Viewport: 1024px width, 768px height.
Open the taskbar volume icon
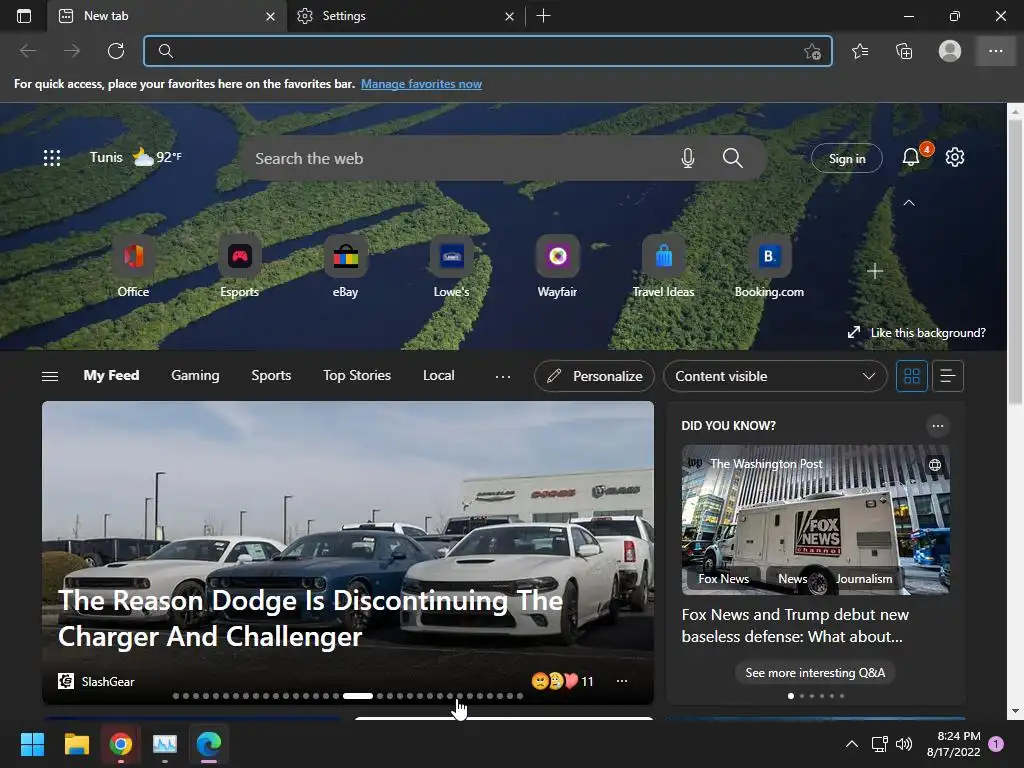(x=904, y=744)
